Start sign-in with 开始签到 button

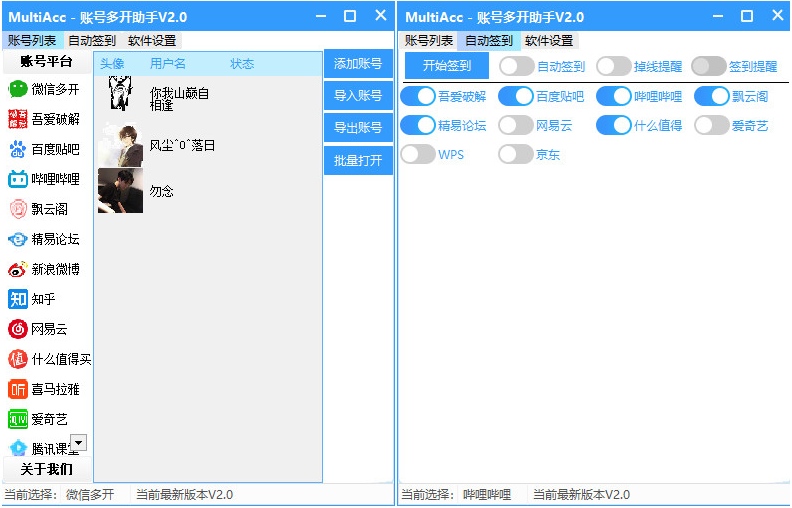(x=447, y=66)
